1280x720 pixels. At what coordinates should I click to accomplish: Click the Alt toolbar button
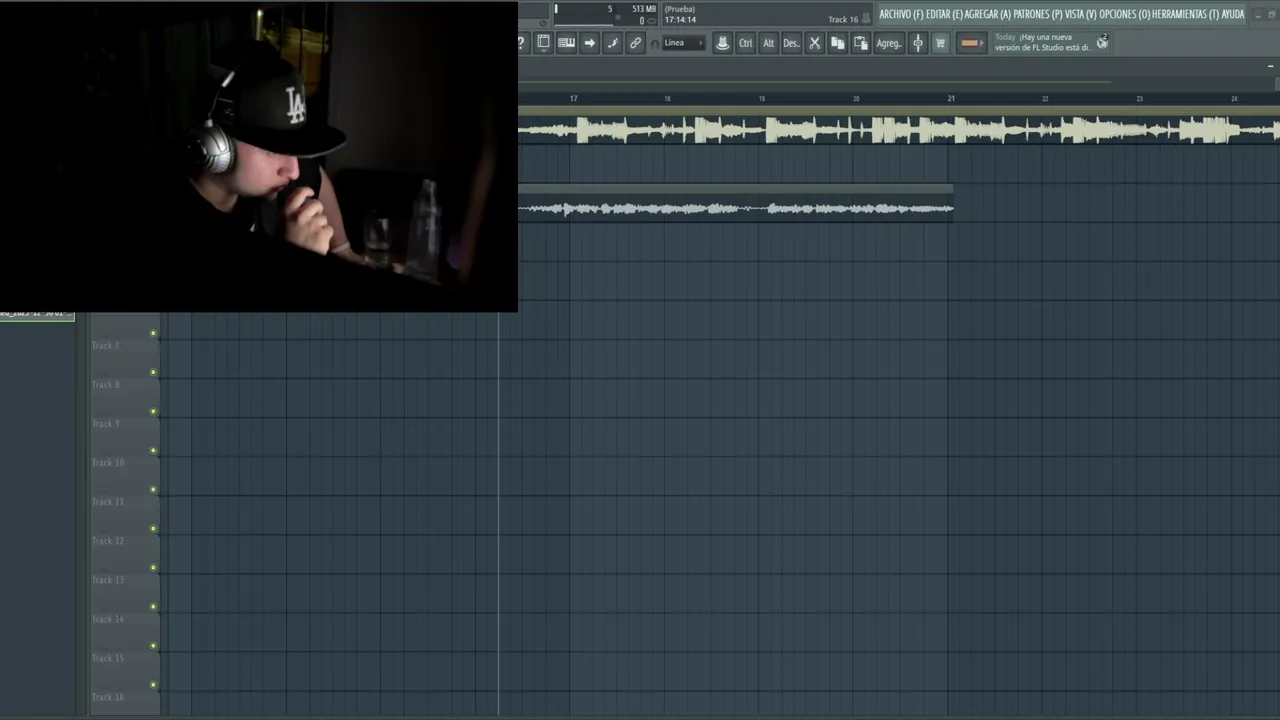[x=768, y=43]
